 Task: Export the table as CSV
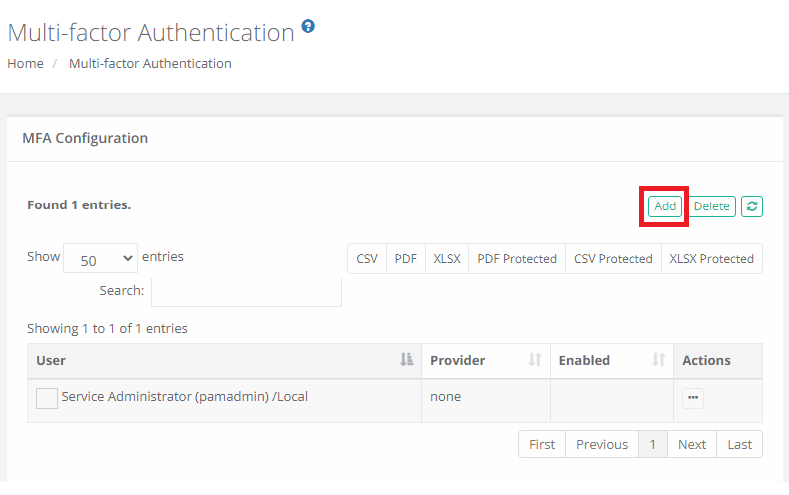(x=367, y=258)
